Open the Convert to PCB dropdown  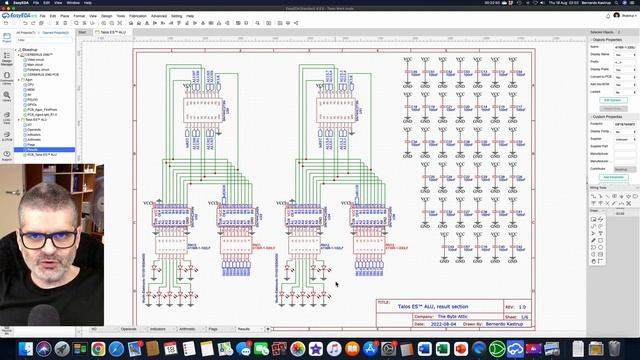pyautogui.click(x=625, y=77)
